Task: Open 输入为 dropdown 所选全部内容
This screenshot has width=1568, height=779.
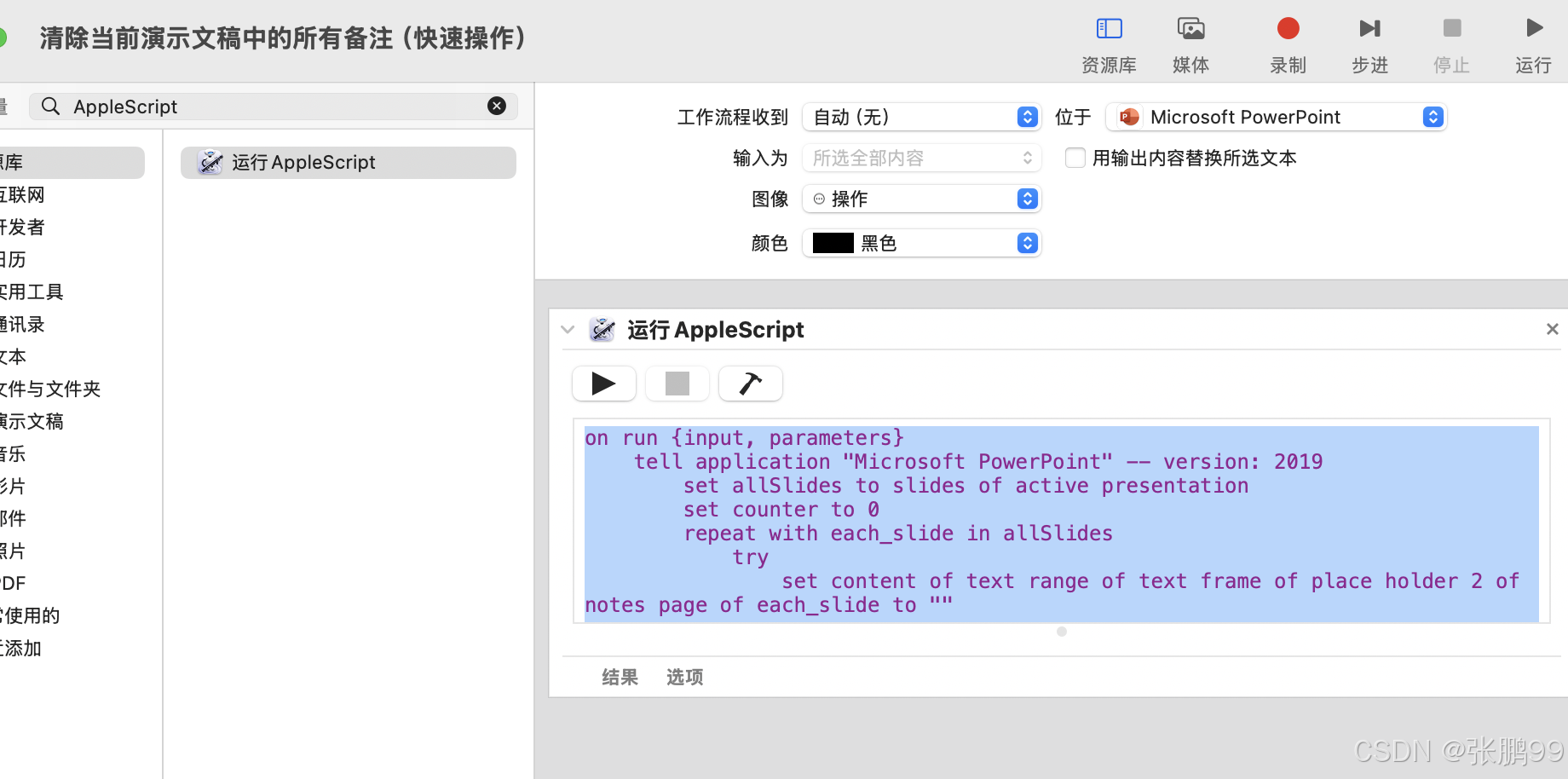Action: click(921, 158)
